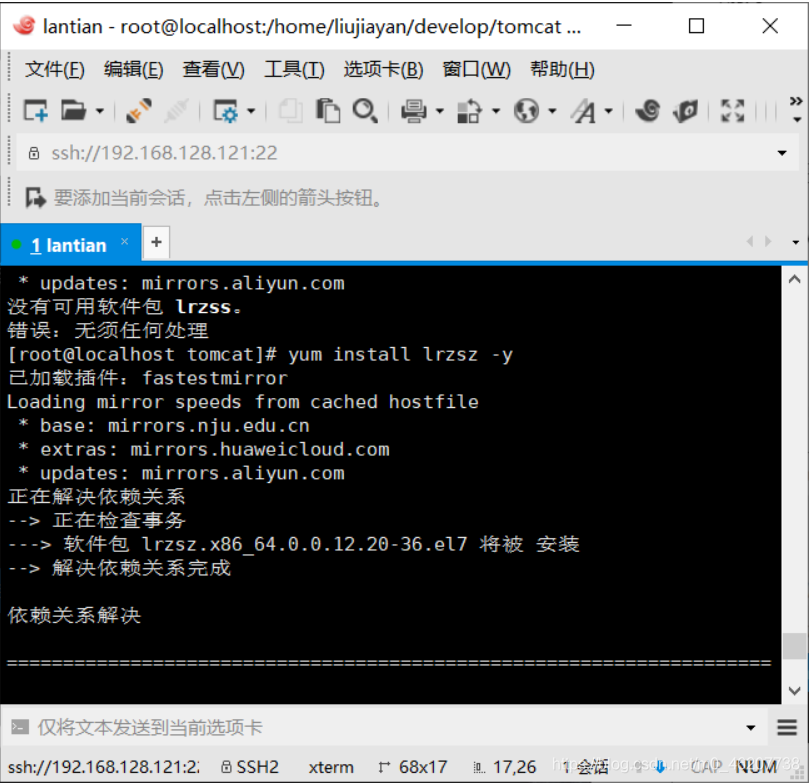Expand the Font dropdown arrow

point(609,111)
